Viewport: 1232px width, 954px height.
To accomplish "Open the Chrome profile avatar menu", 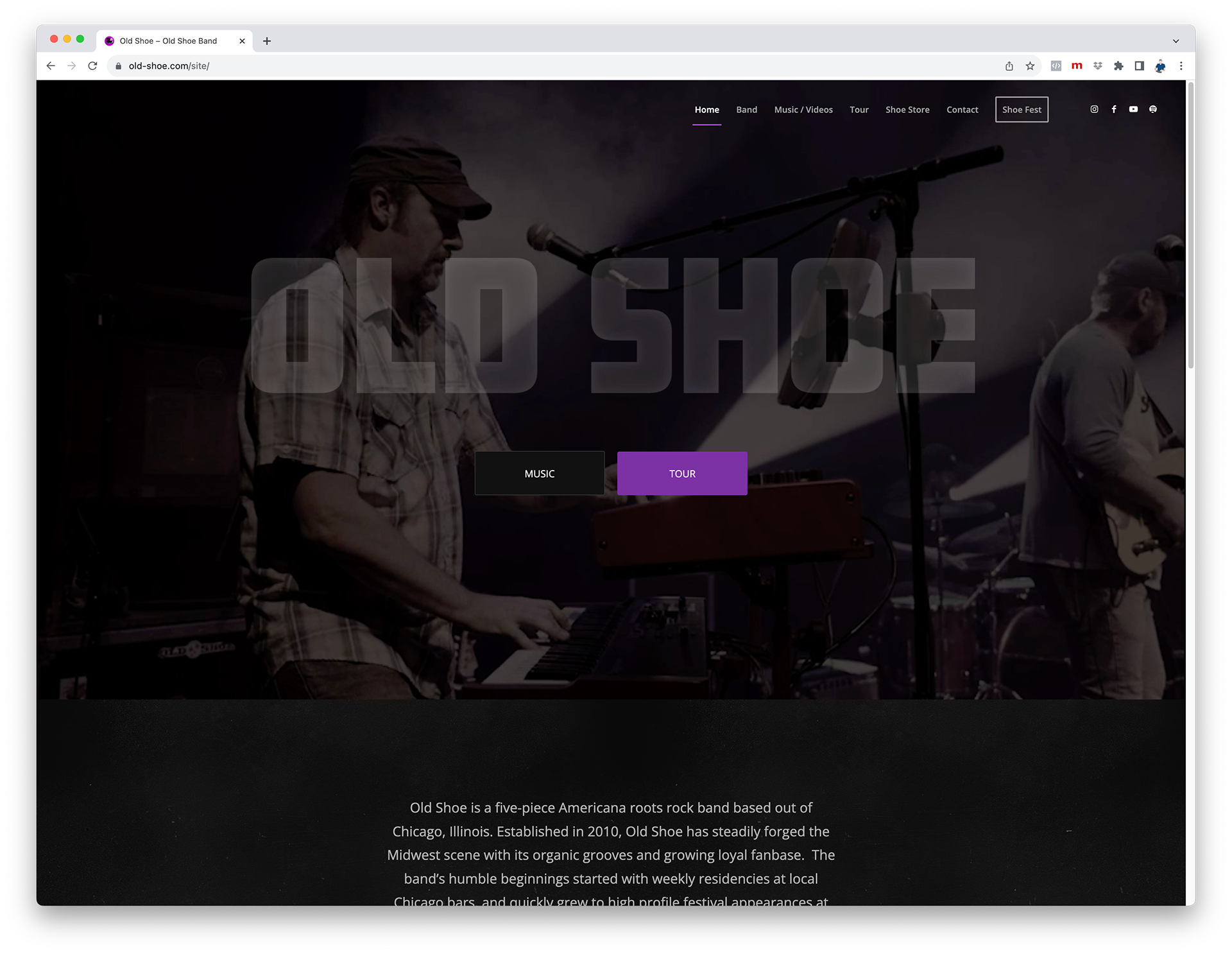I will coord(1160,66).
